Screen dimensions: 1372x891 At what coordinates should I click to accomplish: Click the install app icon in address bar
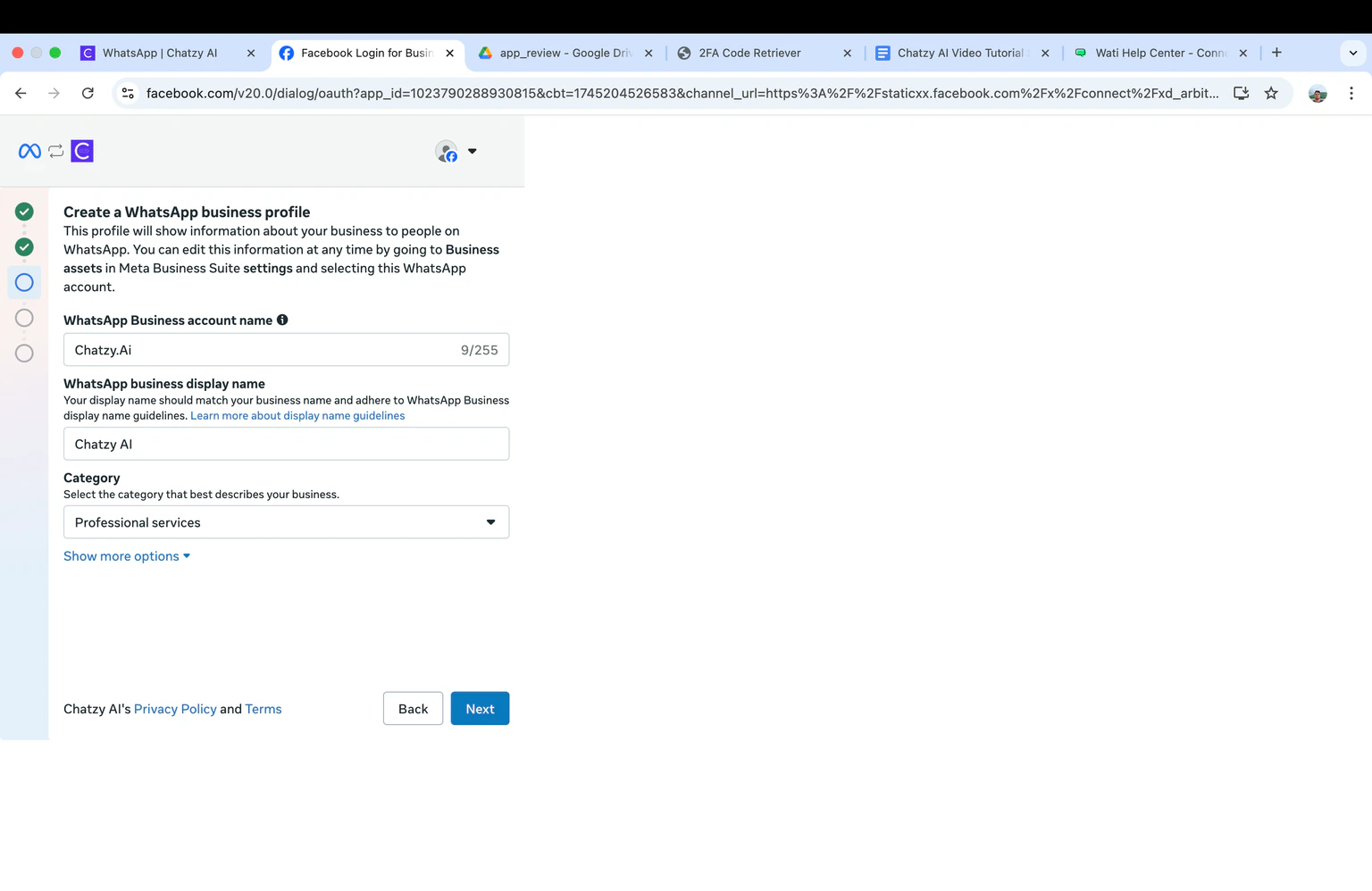pos(1241,93)
